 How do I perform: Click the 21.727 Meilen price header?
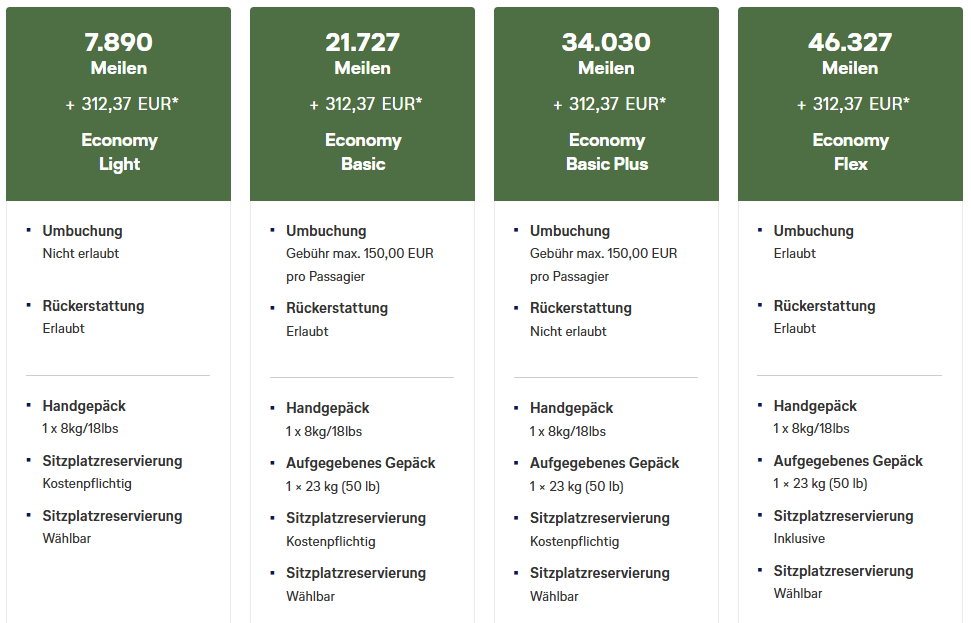[362, 53]
